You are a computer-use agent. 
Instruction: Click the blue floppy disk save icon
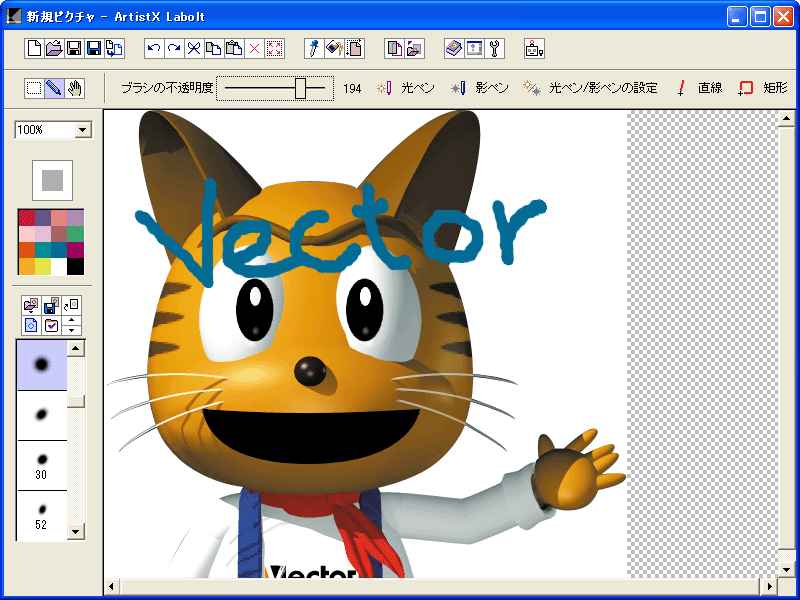tap(94, 48)
